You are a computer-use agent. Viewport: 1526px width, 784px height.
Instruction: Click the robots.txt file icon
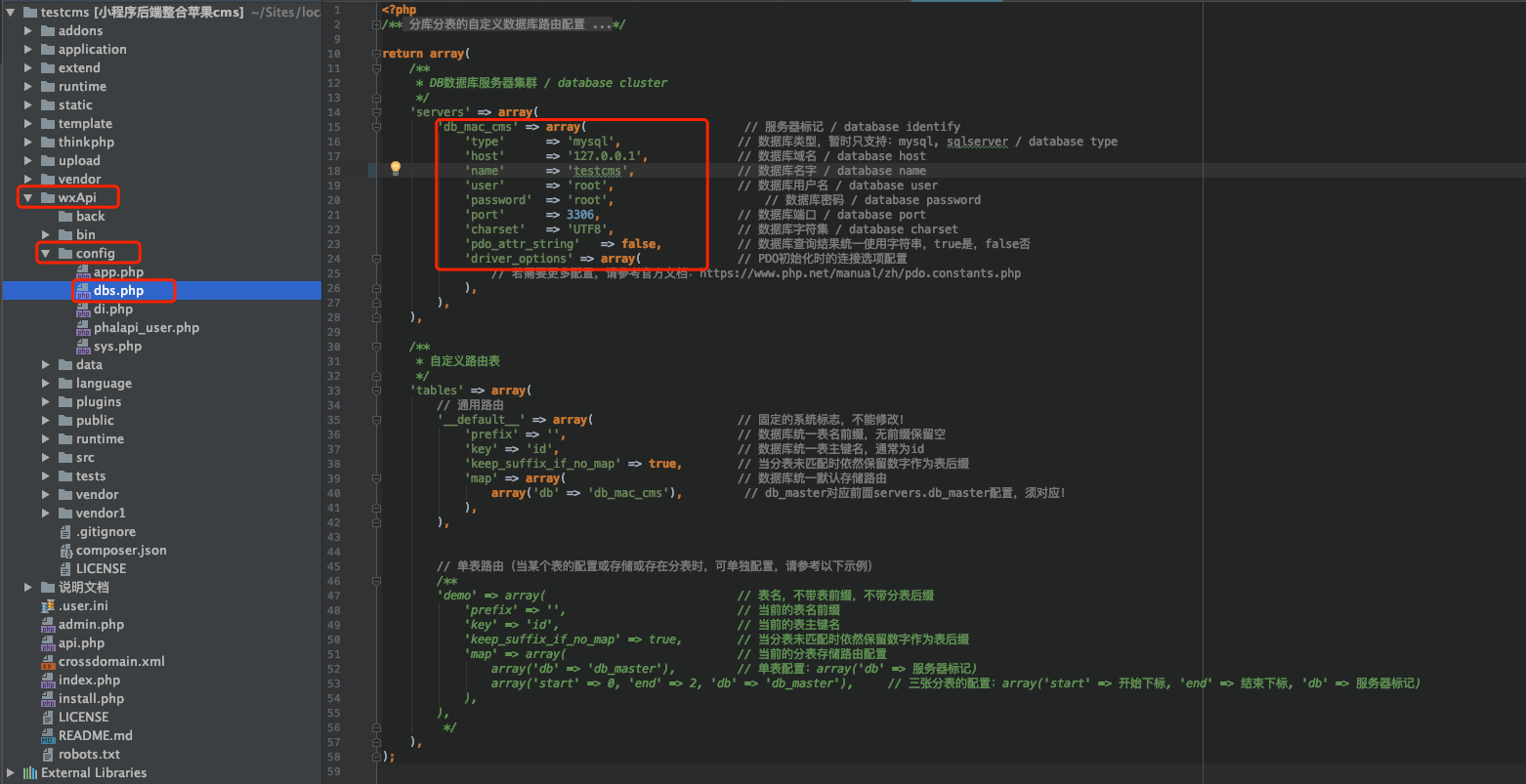click(x=49, y=755)
